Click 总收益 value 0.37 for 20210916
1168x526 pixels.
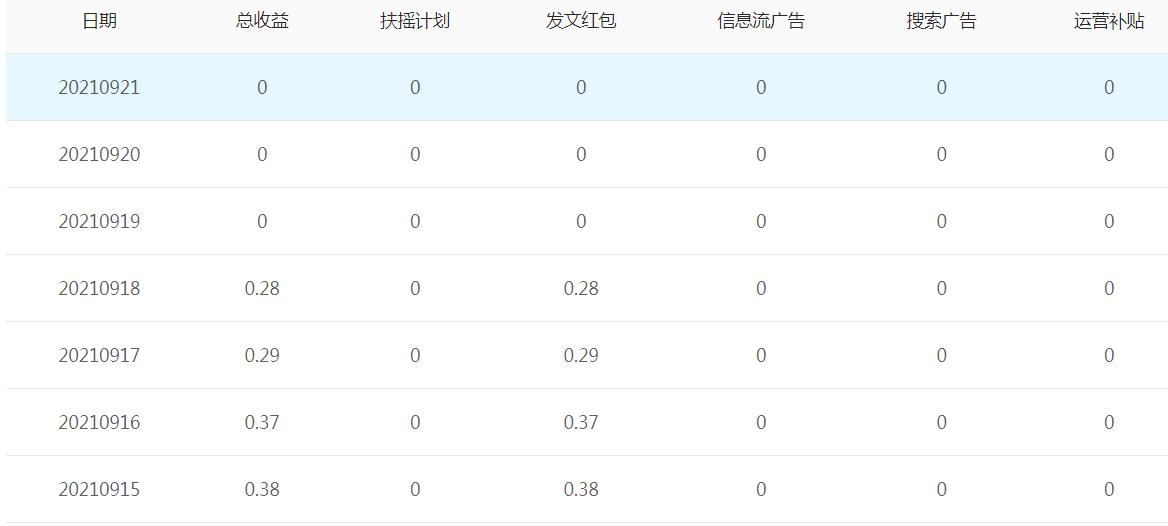tap(262, 423)
